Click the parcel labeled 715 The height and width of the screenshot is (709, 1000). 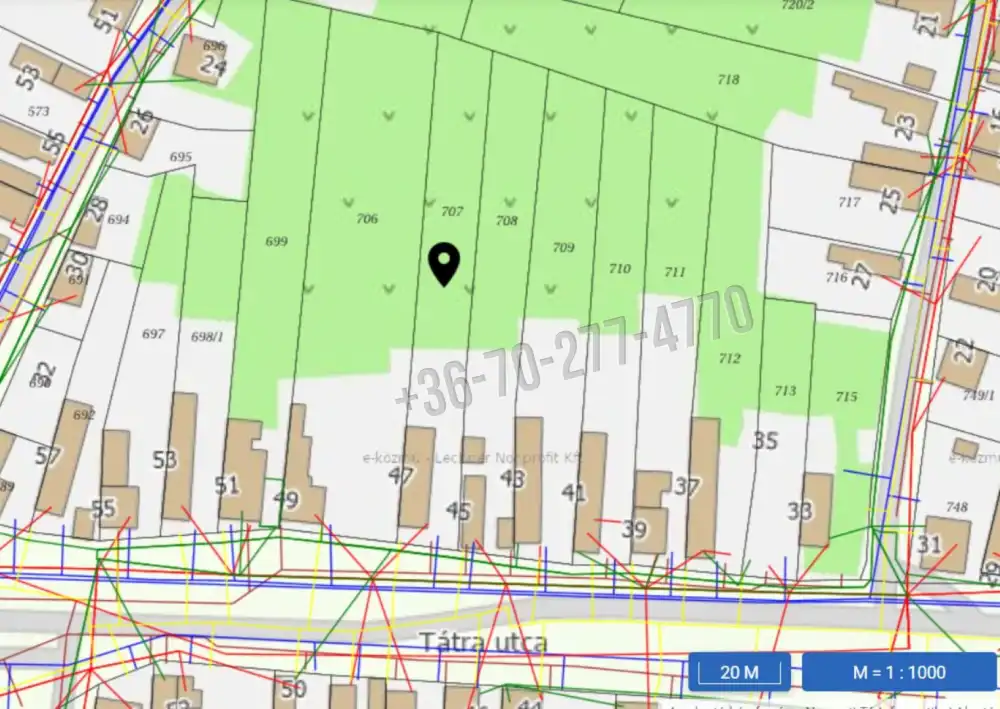(x=846, y=397)
